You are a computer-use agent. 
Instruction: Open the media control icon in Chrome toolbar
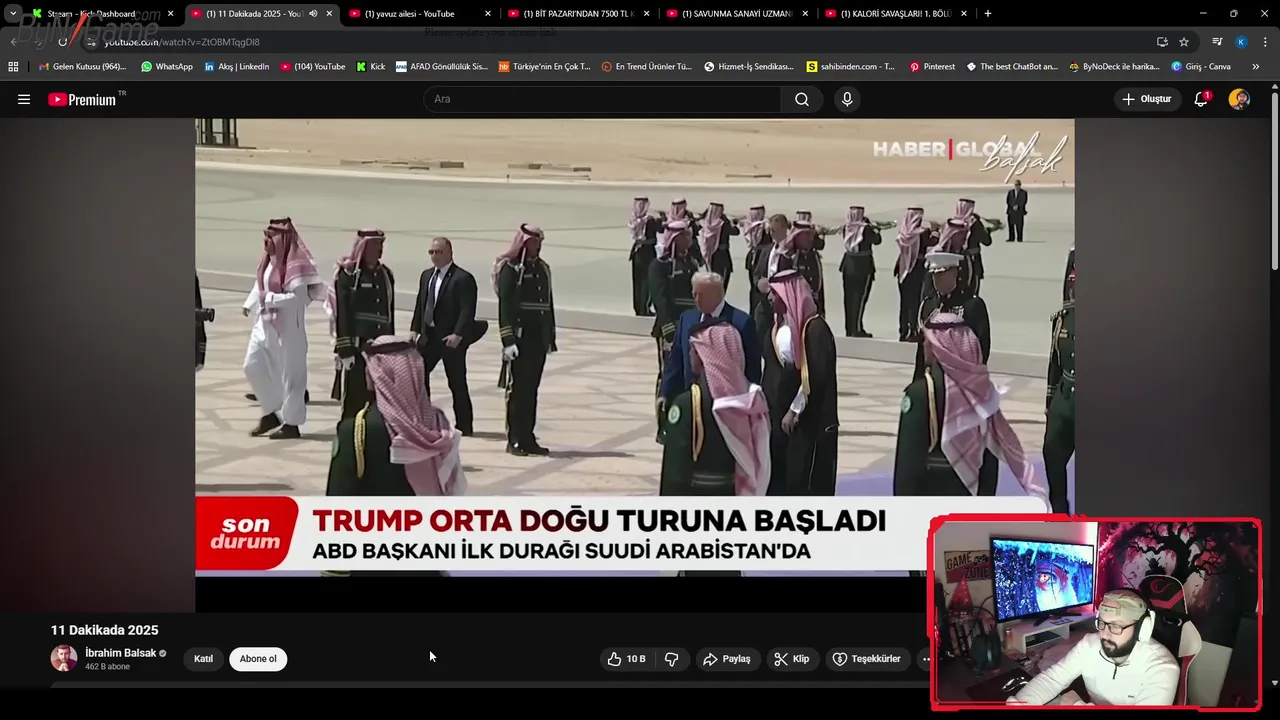coord(1217,42)
